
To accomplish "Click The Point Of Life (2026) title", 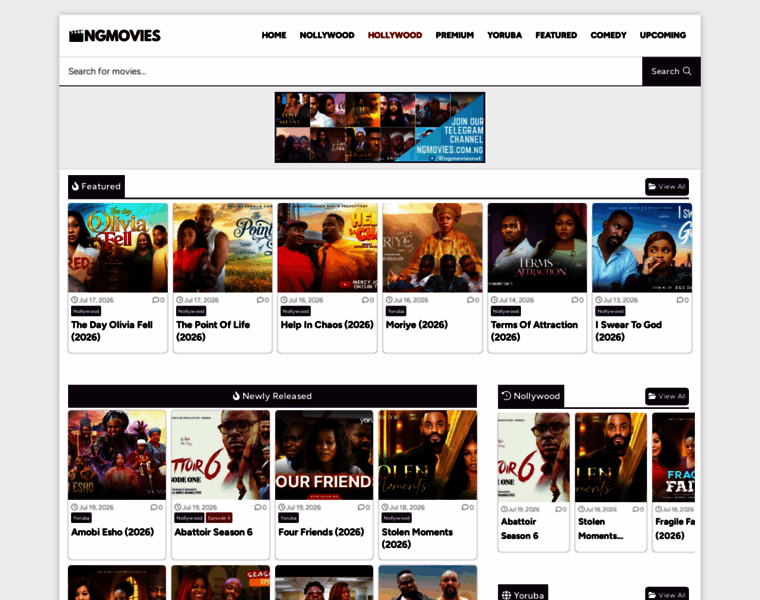I will [x=213, y=331].
